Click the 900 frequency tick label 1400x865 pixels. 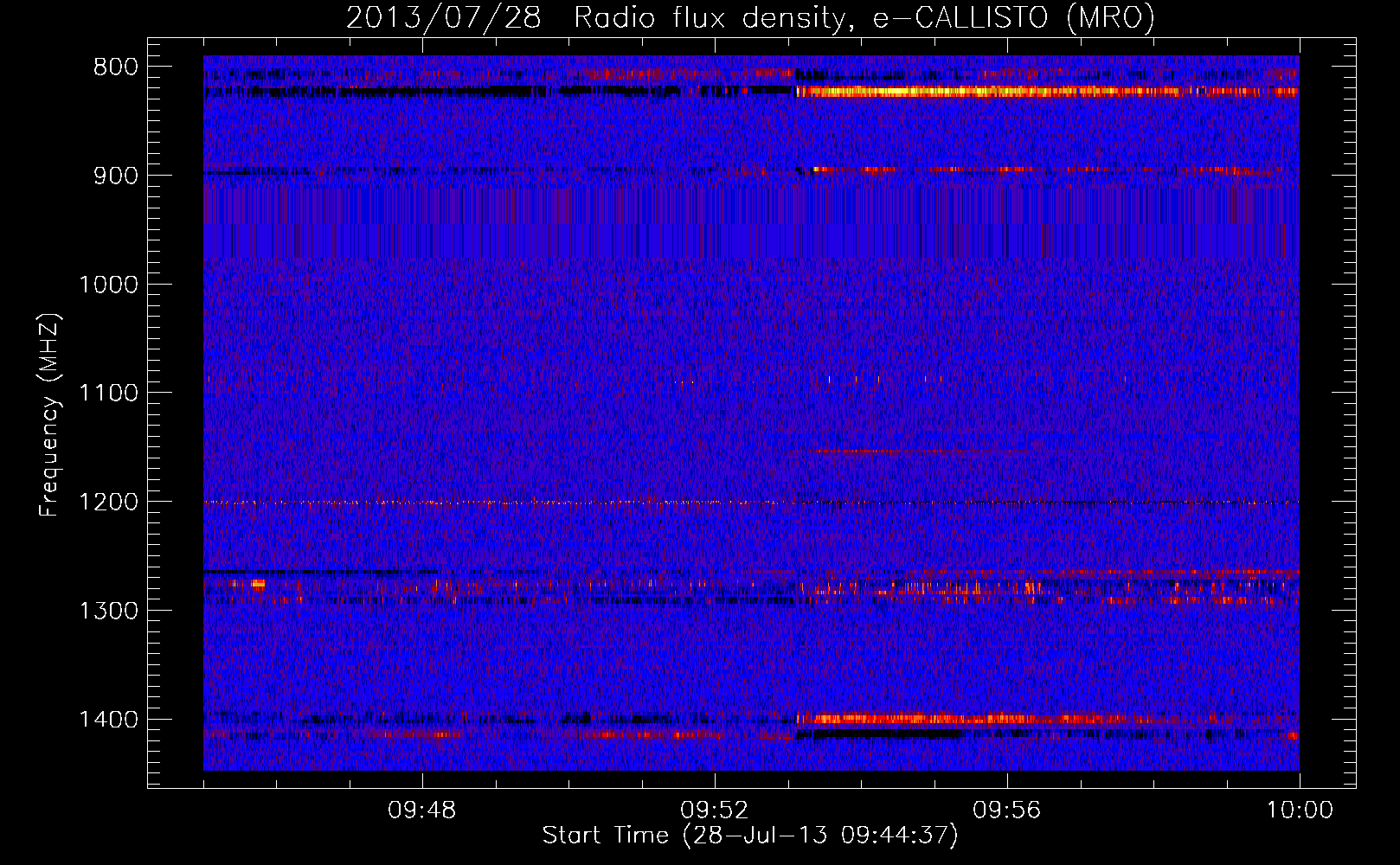click(x=116, y=176)
